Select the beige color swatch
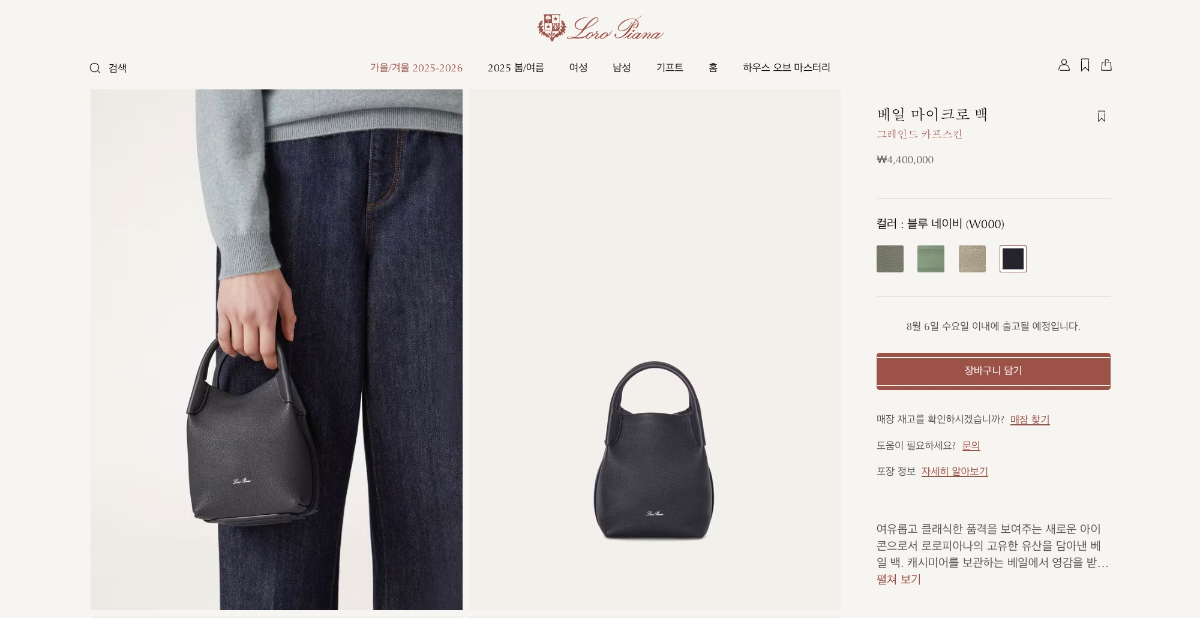The image size is (1200, 618). [x=972, y=259]
